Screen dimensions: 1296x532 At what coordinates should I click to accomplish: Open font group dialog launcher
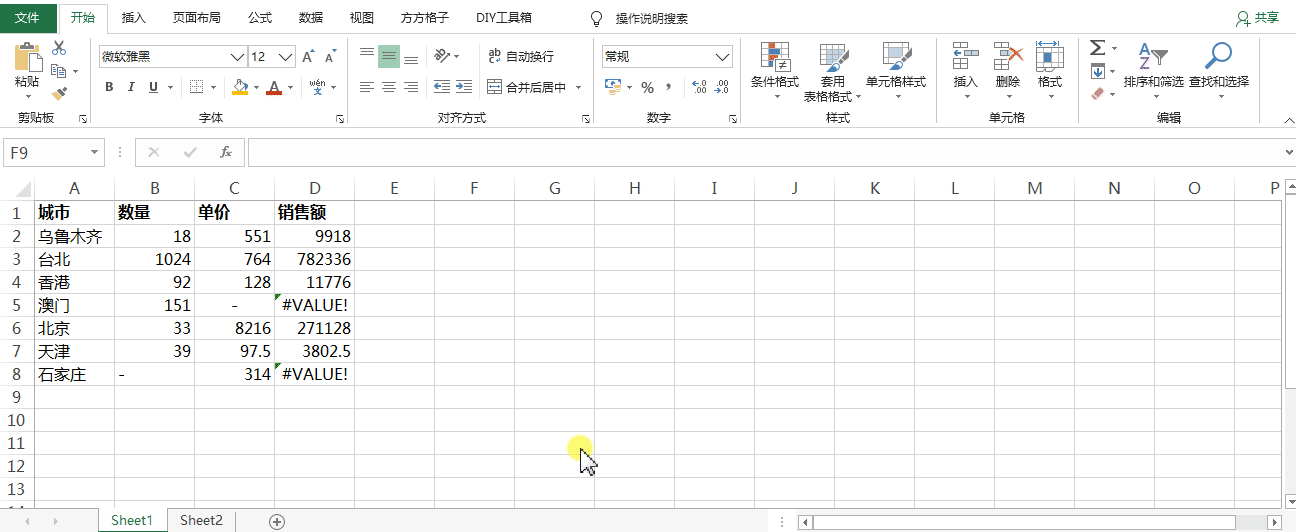tap(341, 119)
